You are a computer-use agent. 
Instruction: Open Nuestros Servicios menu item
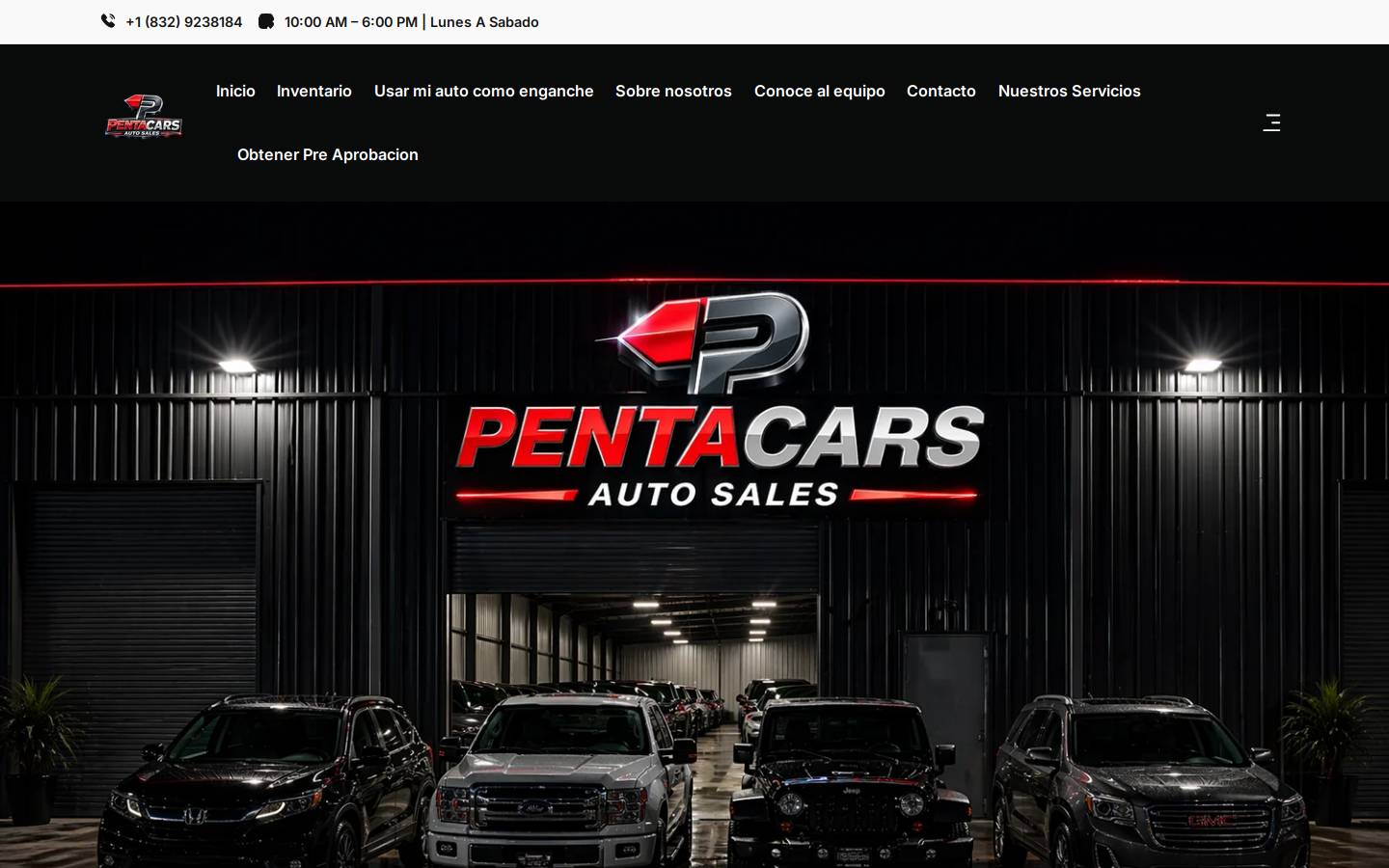pyautogui.click(x=1070, y=91)
